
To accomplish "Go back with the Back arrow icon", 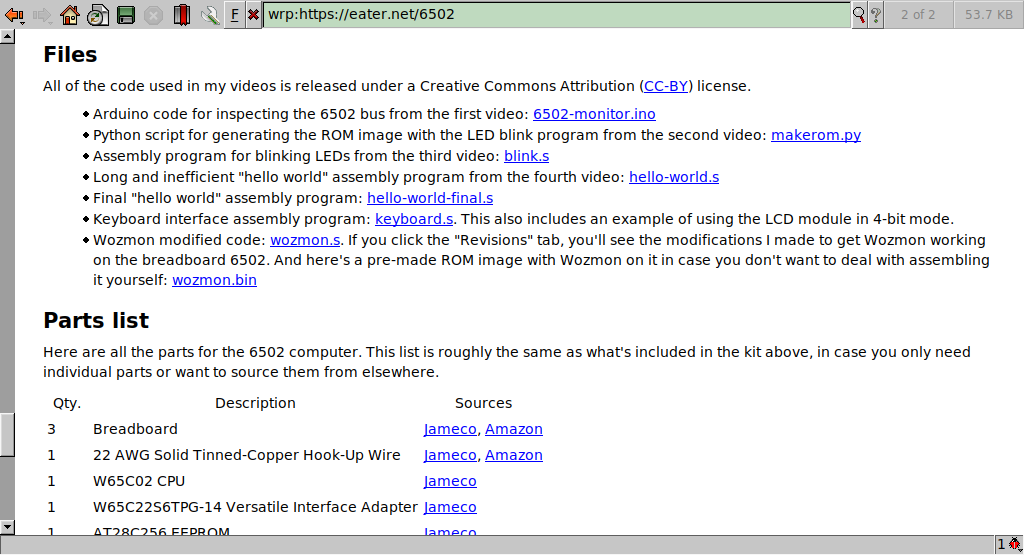I will coord(14,14).
